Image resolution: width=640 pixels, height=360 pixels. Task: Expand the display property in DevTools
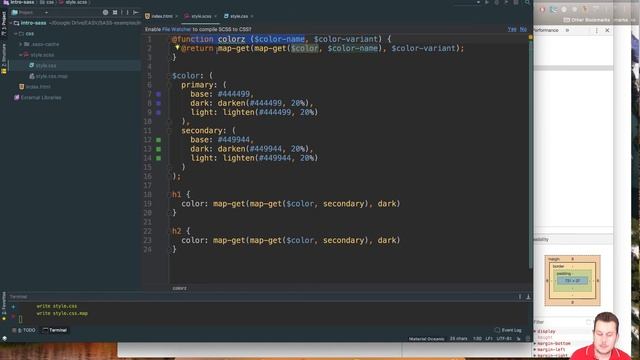(535, 331)
